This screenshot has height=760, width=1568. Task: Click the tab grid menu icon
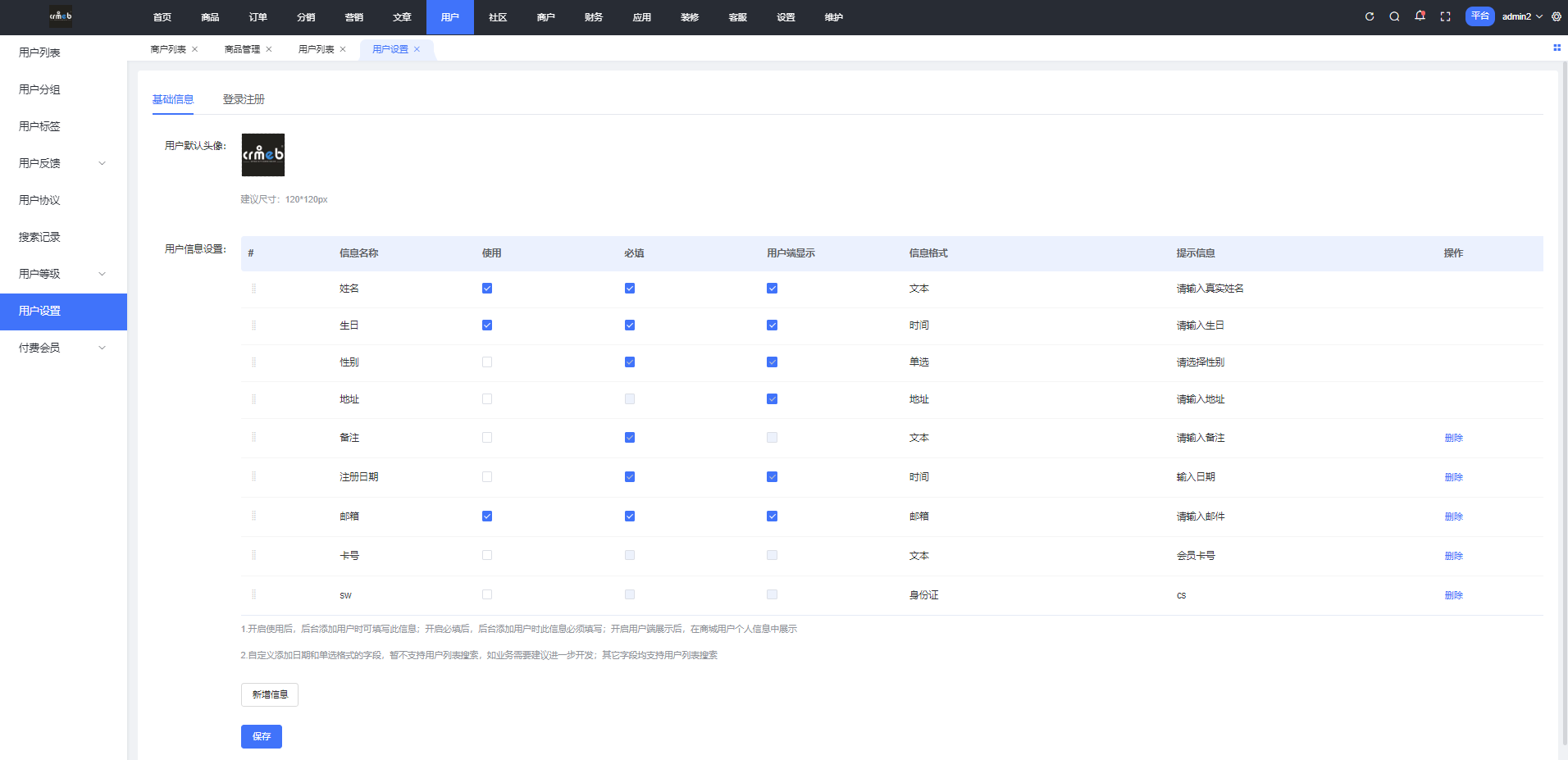[x=1557, y=48]
